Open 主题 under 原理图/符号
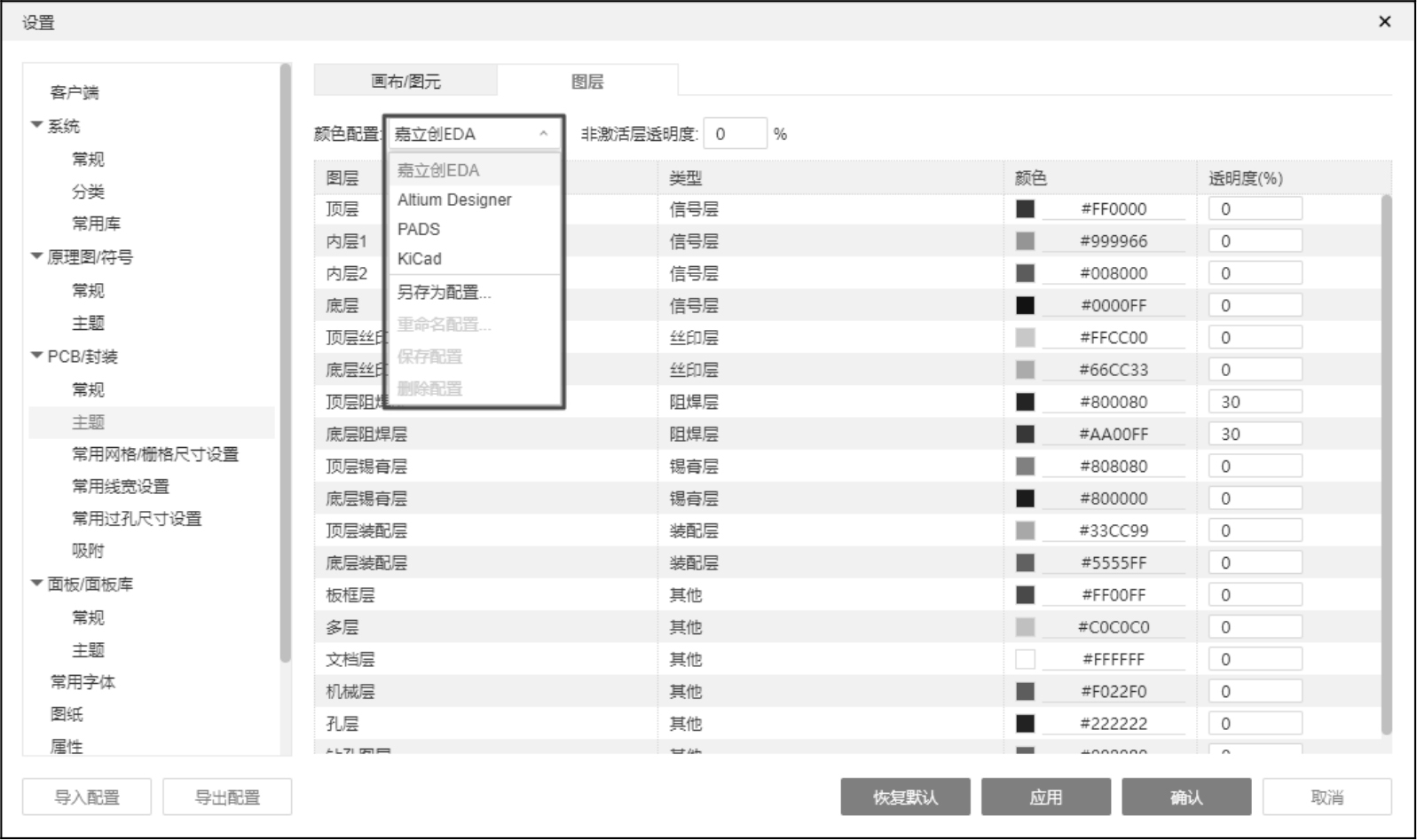Screen dimensions: 1417x840 [x=88, y=323]
